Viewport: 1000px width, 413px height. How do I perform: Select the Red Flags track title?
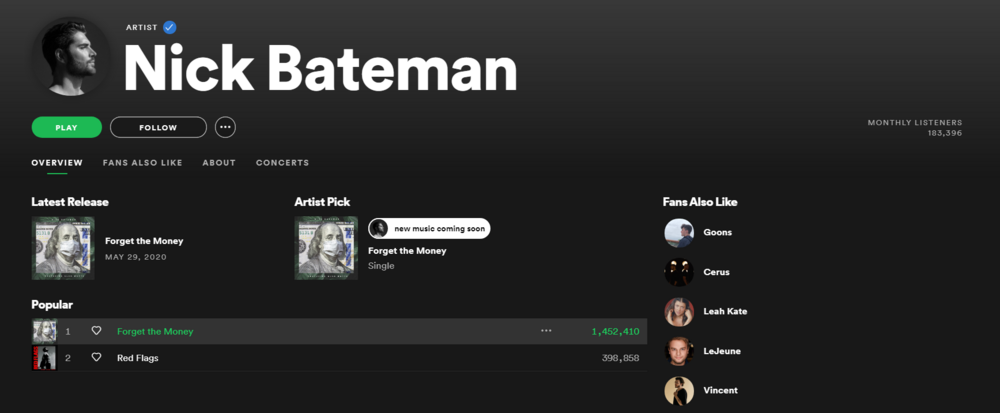(x=138, y=358)
